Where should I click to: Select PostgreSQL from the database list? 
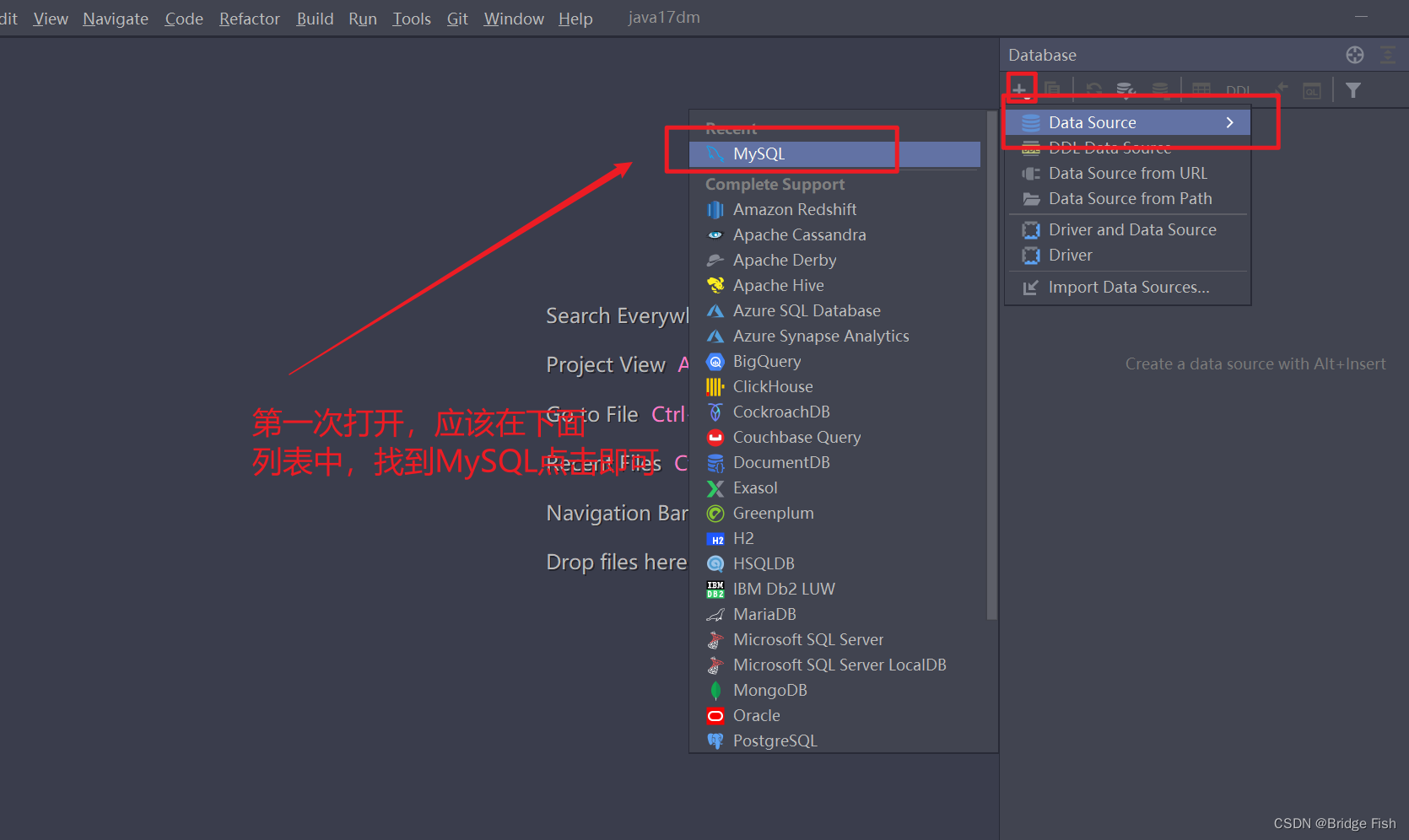[775, 740]
